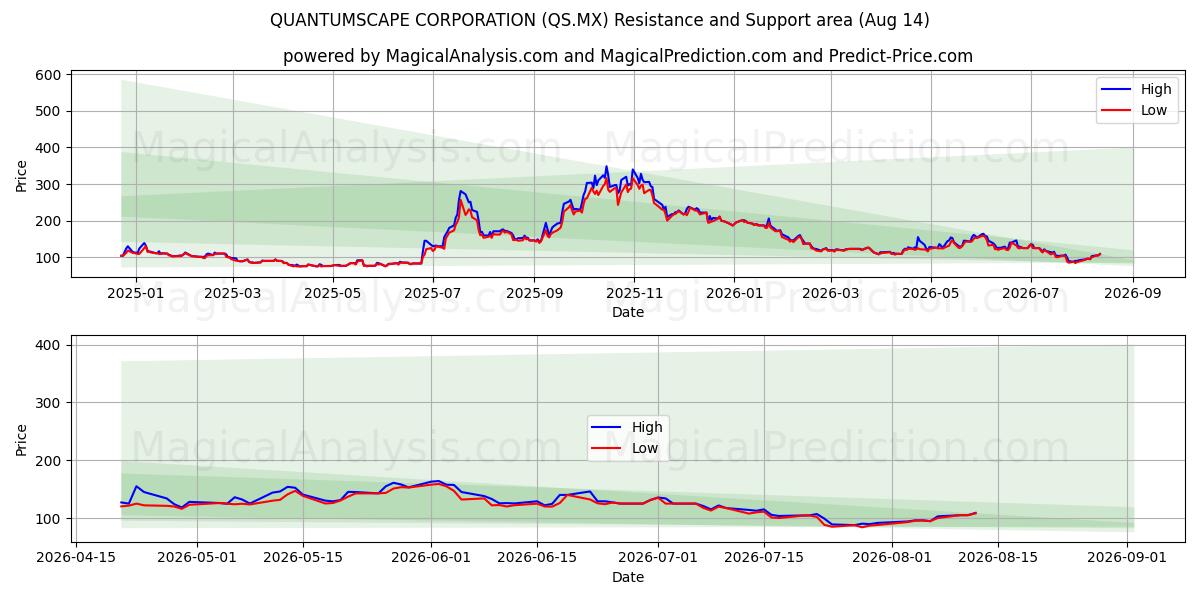
Task: Select the 2026-03 tick label
Action: [x=831, y=293]
